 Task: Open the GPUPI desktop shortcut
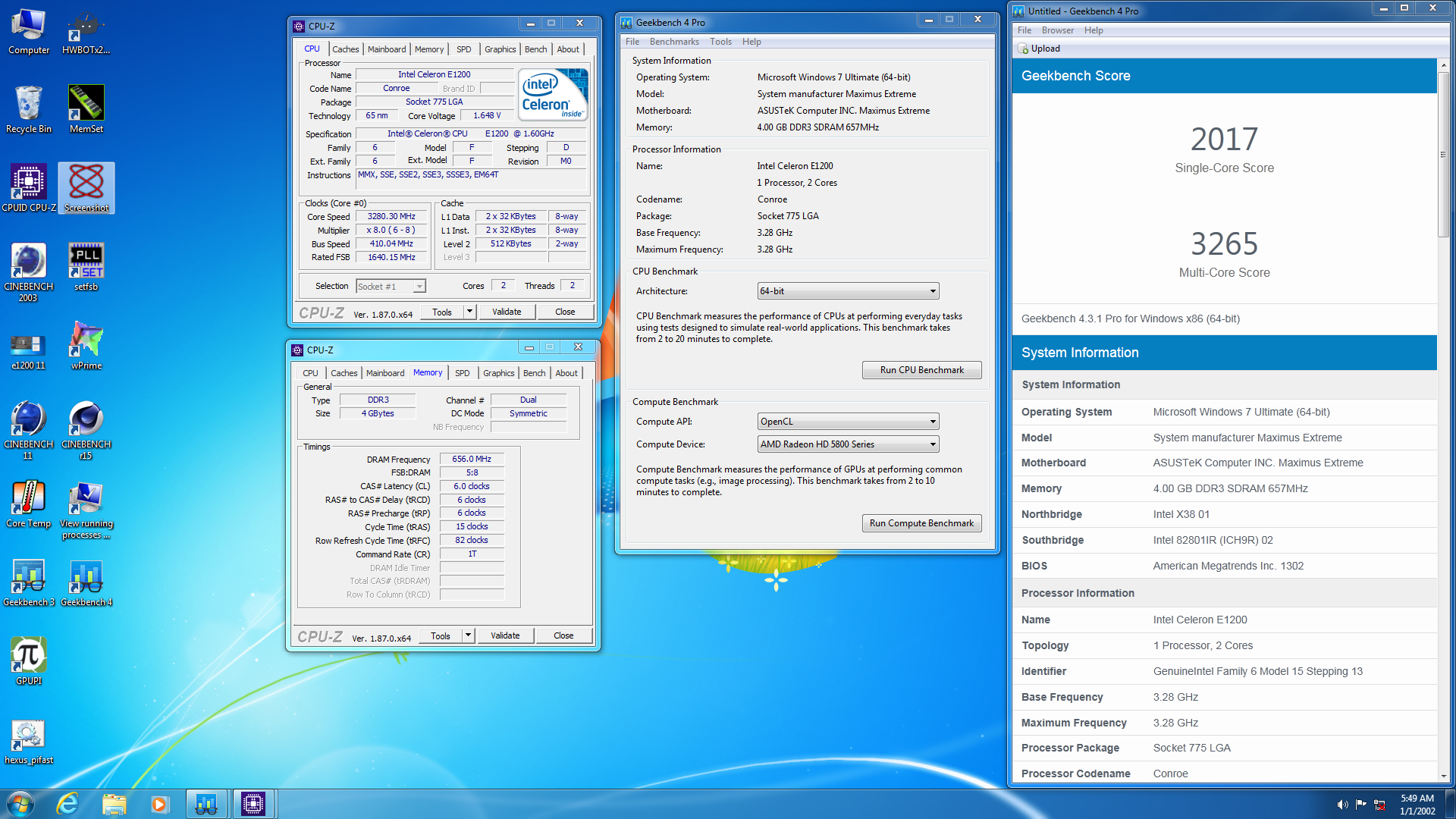tap(29, 662)
